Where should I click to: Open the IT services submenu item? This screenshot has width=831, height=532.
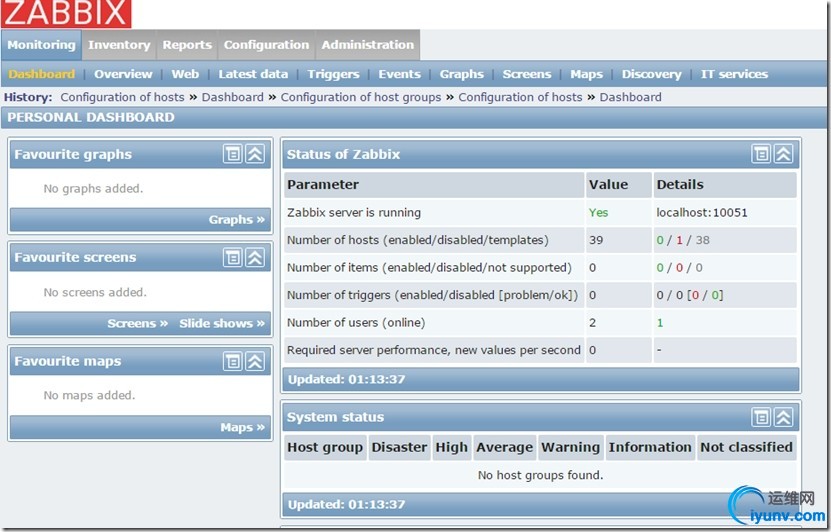[x=734, y=74]
